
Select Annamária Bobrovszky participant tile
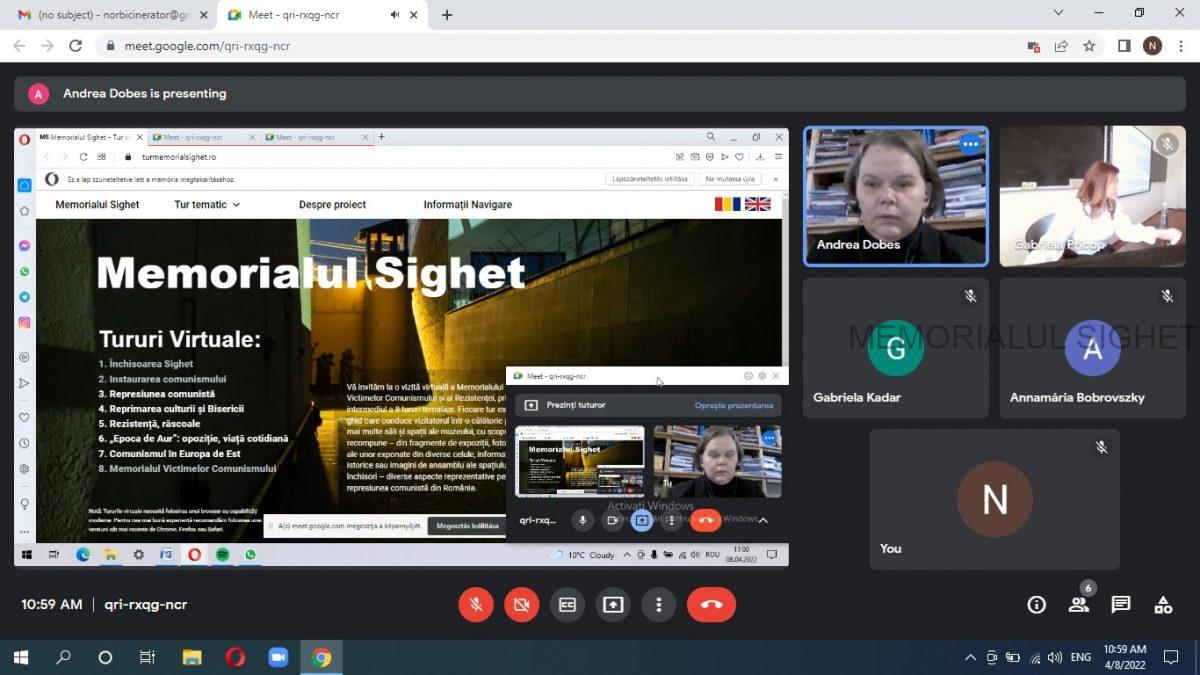(1092, 347)
